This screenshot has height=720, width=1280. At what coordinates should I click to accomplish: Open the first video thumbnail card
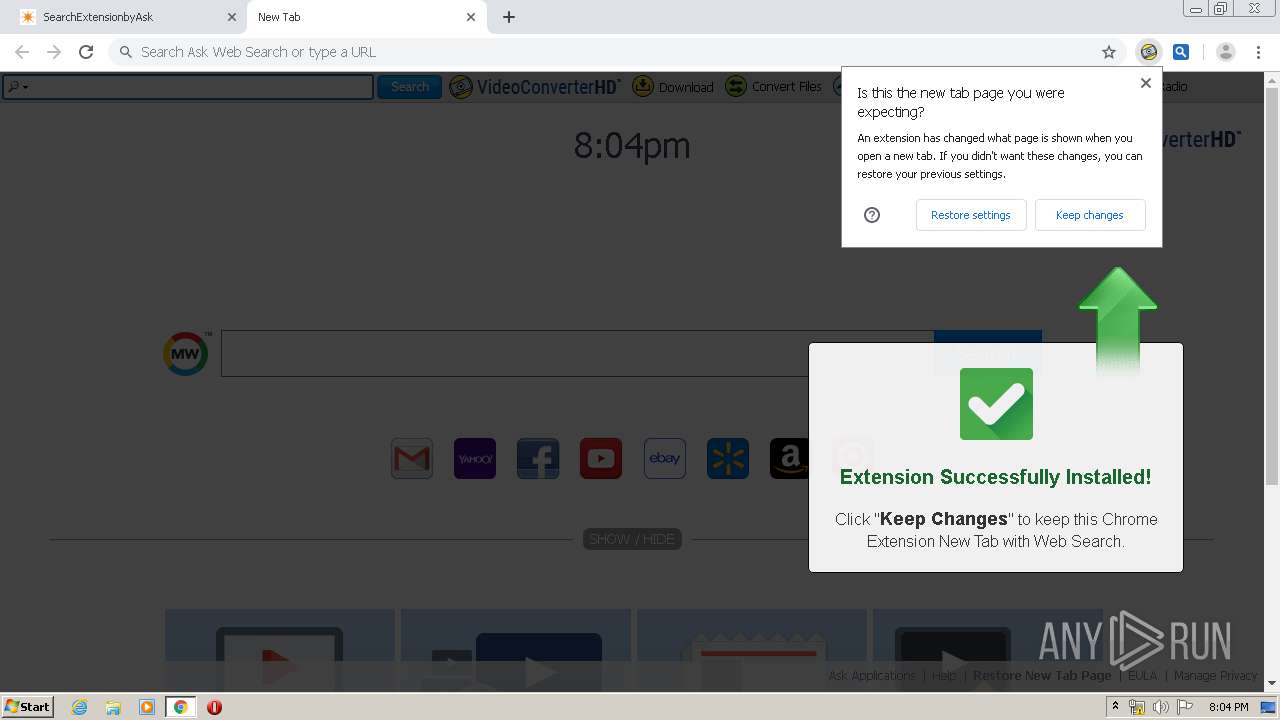(280, 648)
